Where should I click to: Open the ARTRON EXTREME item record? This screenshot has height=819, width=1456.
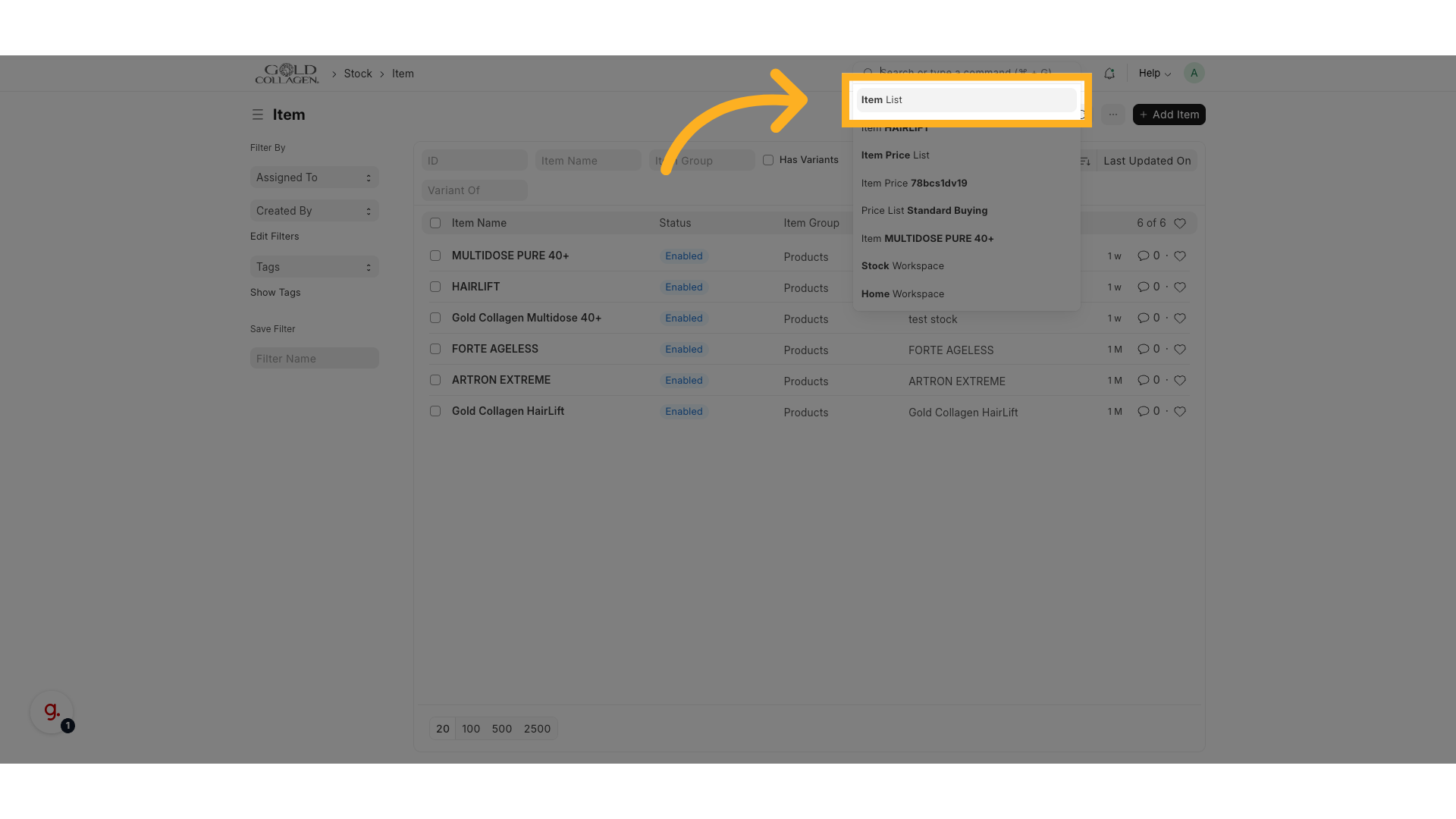501,380
